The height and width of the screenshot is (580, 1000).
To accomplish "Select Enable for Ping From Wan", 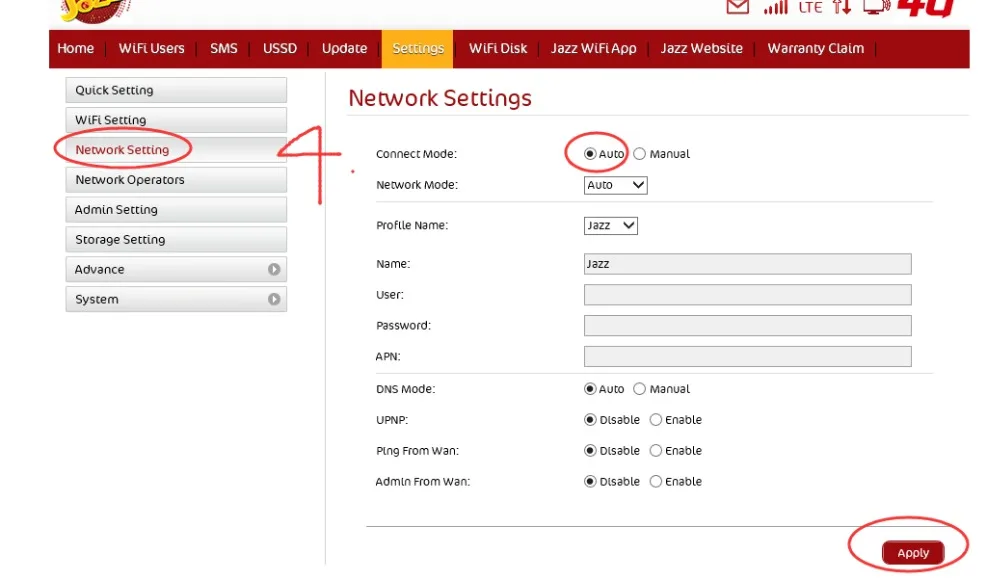I will (656, 450).
